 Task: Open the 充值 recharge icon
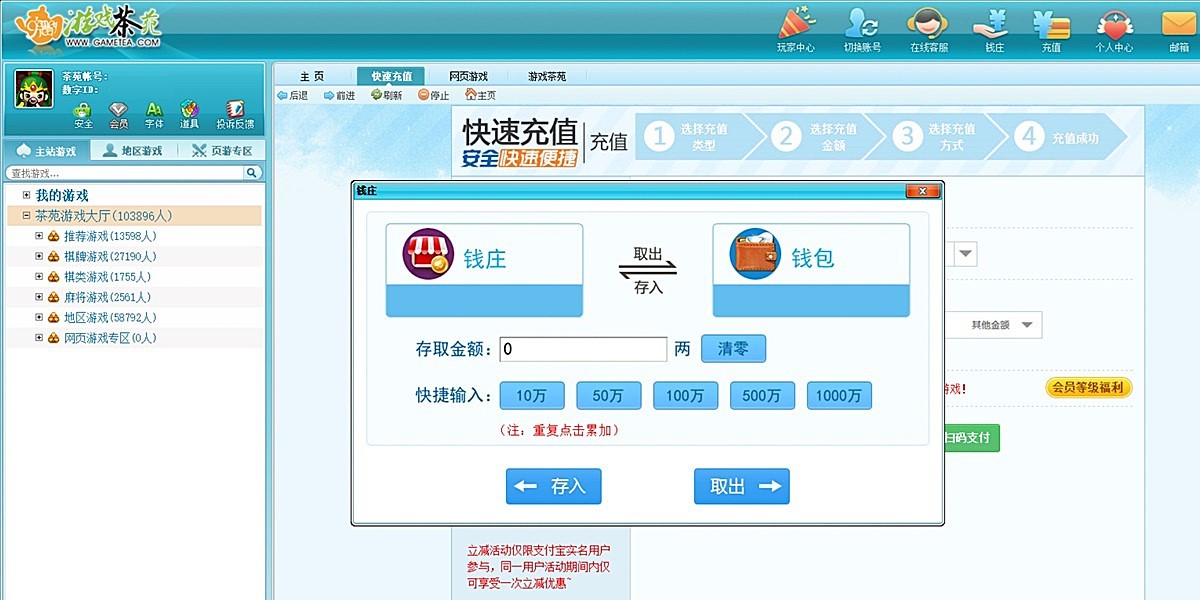coord(1051,28)
